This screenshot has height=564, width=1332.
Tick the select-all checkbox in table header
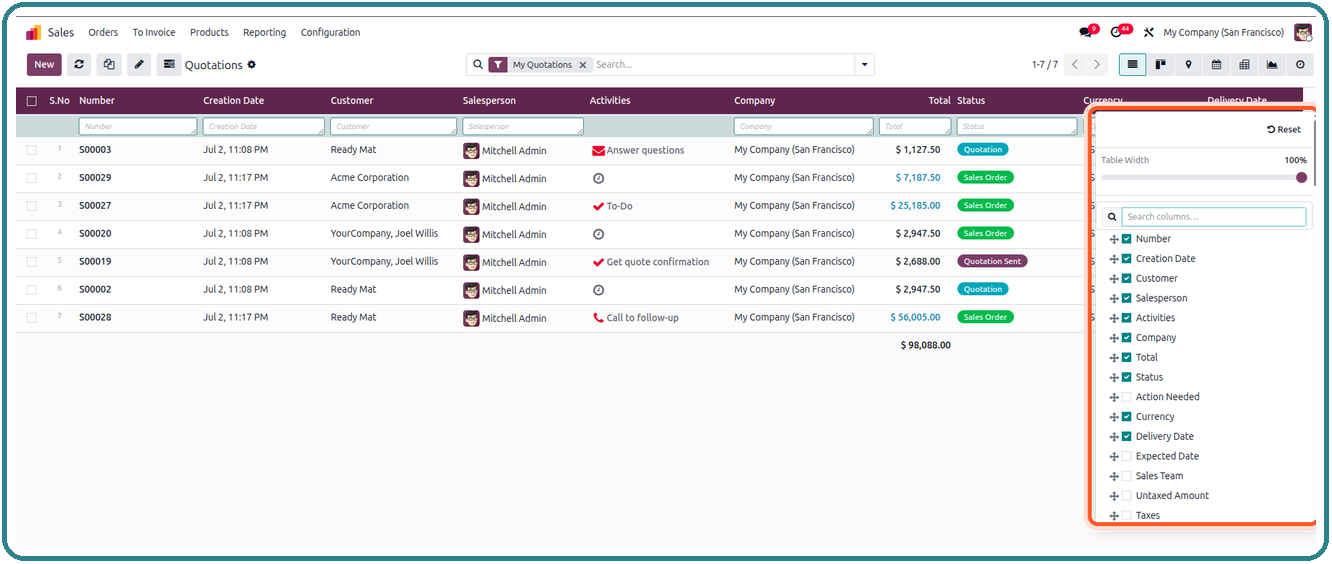[x=32, y=101]
